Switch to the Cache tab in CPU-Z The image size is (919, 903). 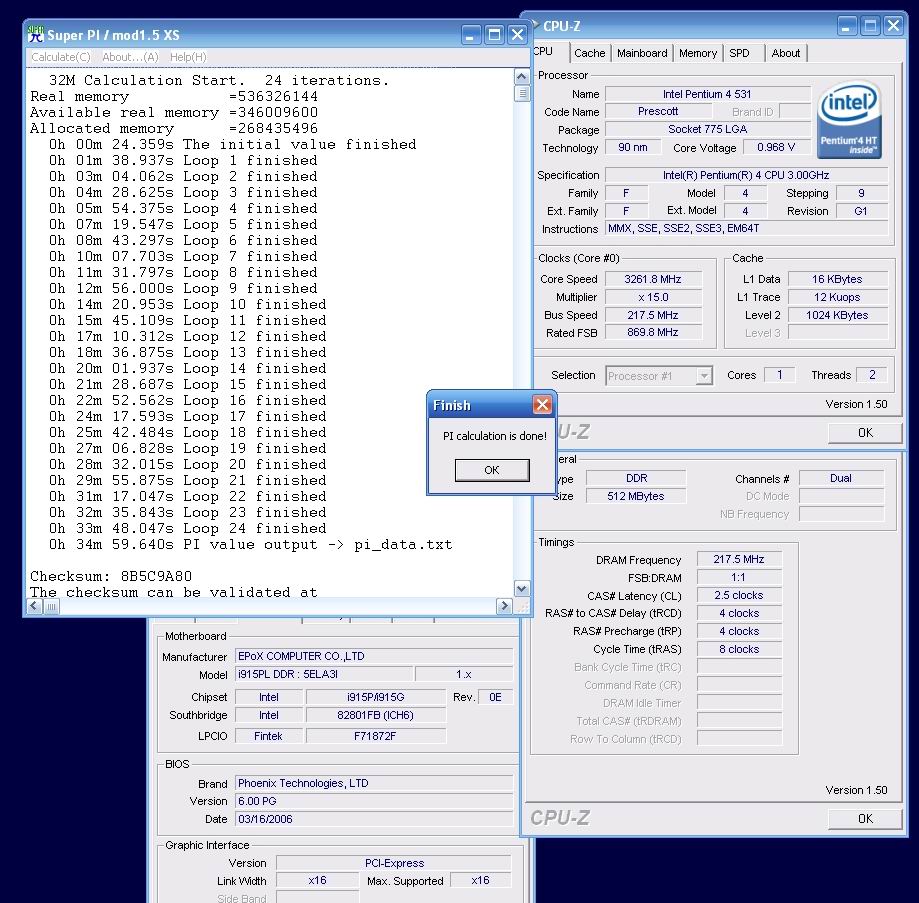590,53
